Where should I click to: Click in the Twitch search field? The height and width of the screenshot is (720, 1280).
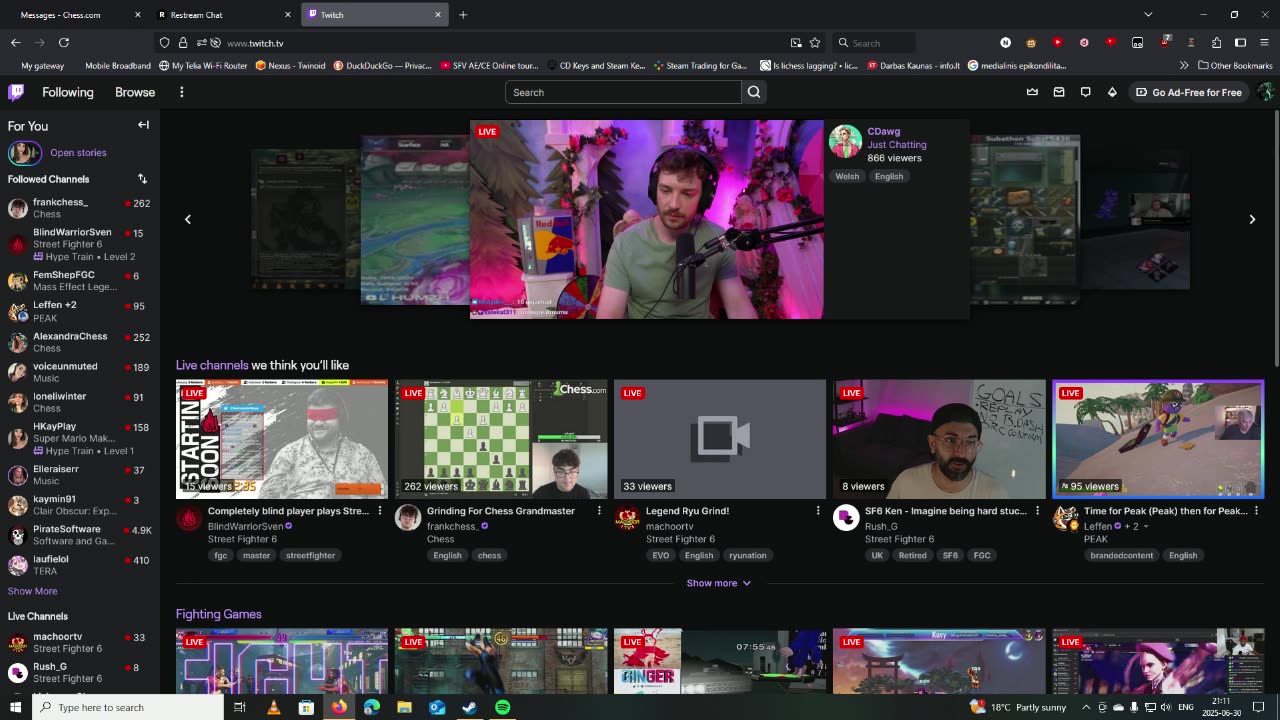[x=623, y=92]
